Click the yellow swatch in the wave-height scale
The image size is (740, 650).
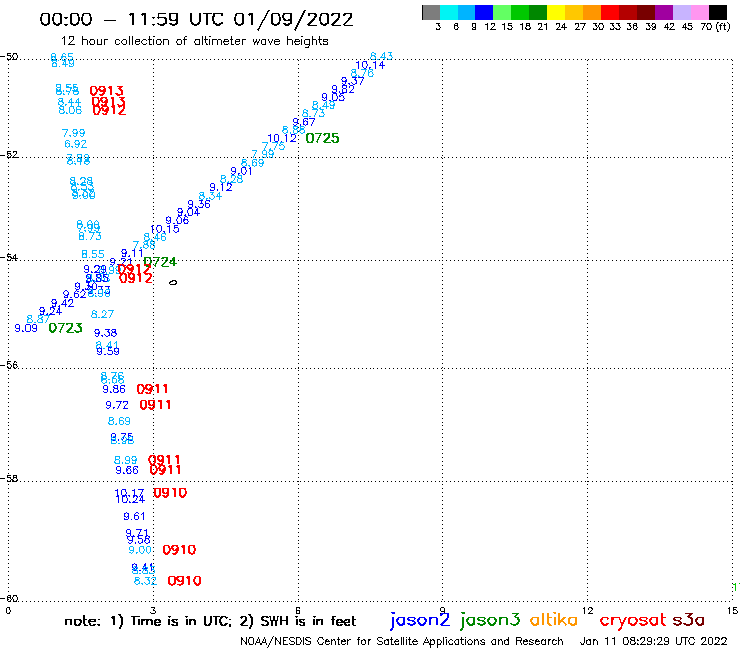click(x=556, y=13)
